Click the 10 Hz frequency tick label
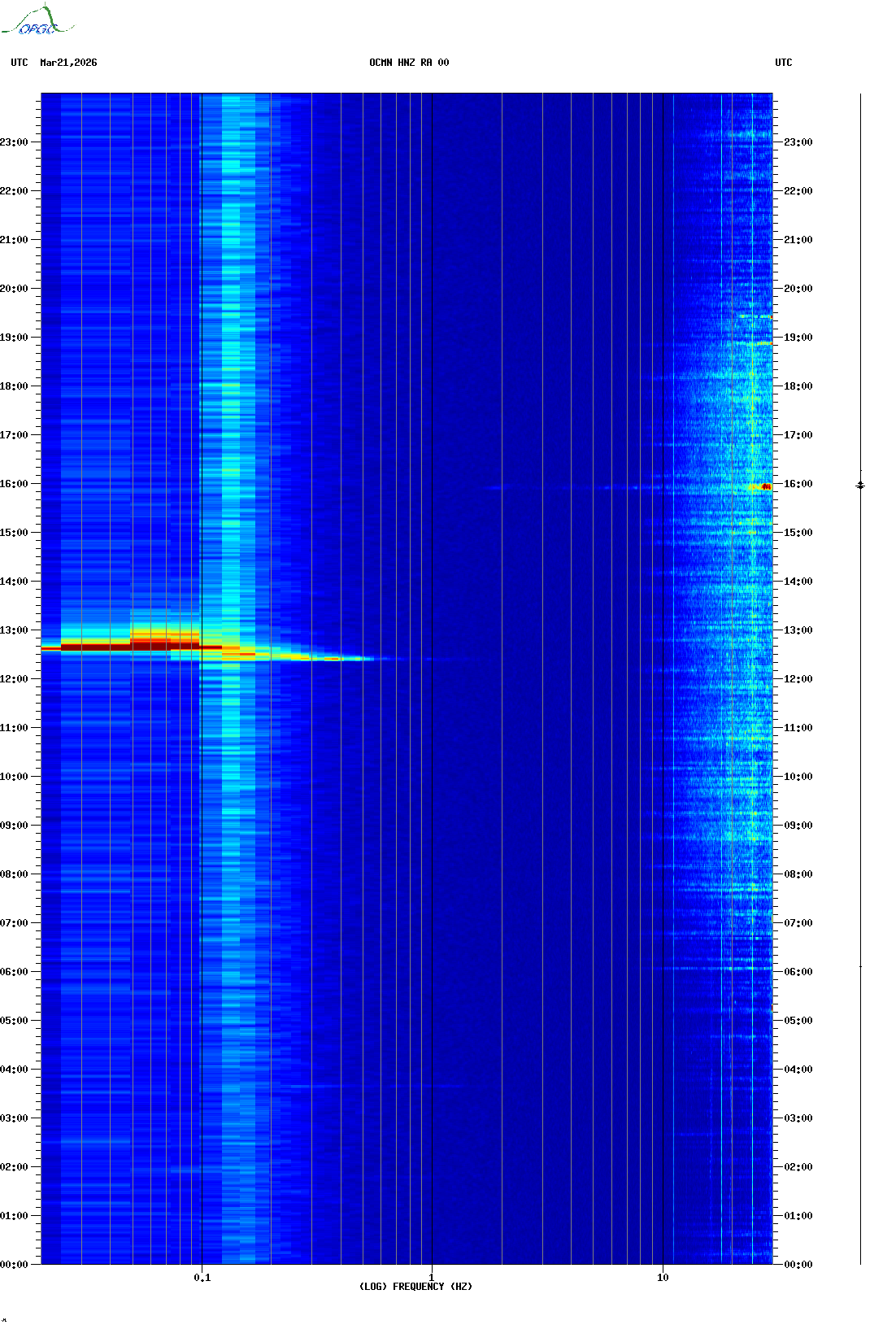896x1329 pixels. click(663, 1277)
